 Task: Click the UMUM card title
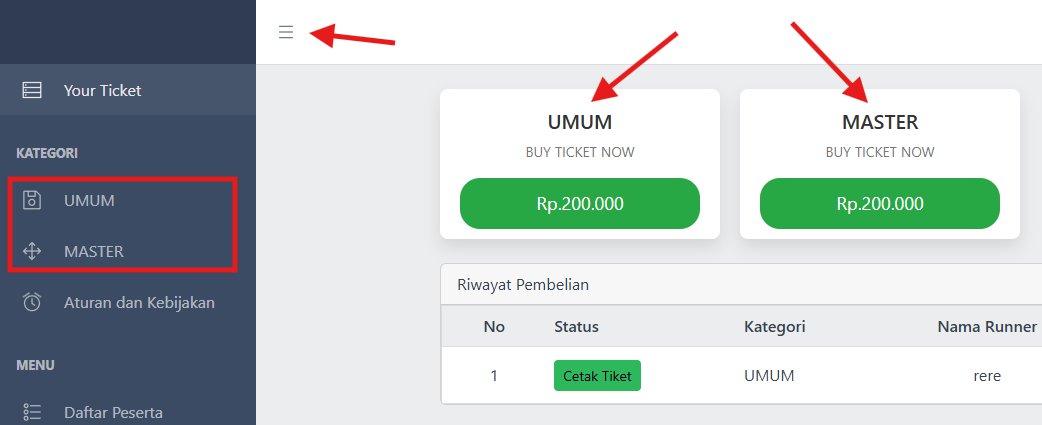(x=580, y=122)
